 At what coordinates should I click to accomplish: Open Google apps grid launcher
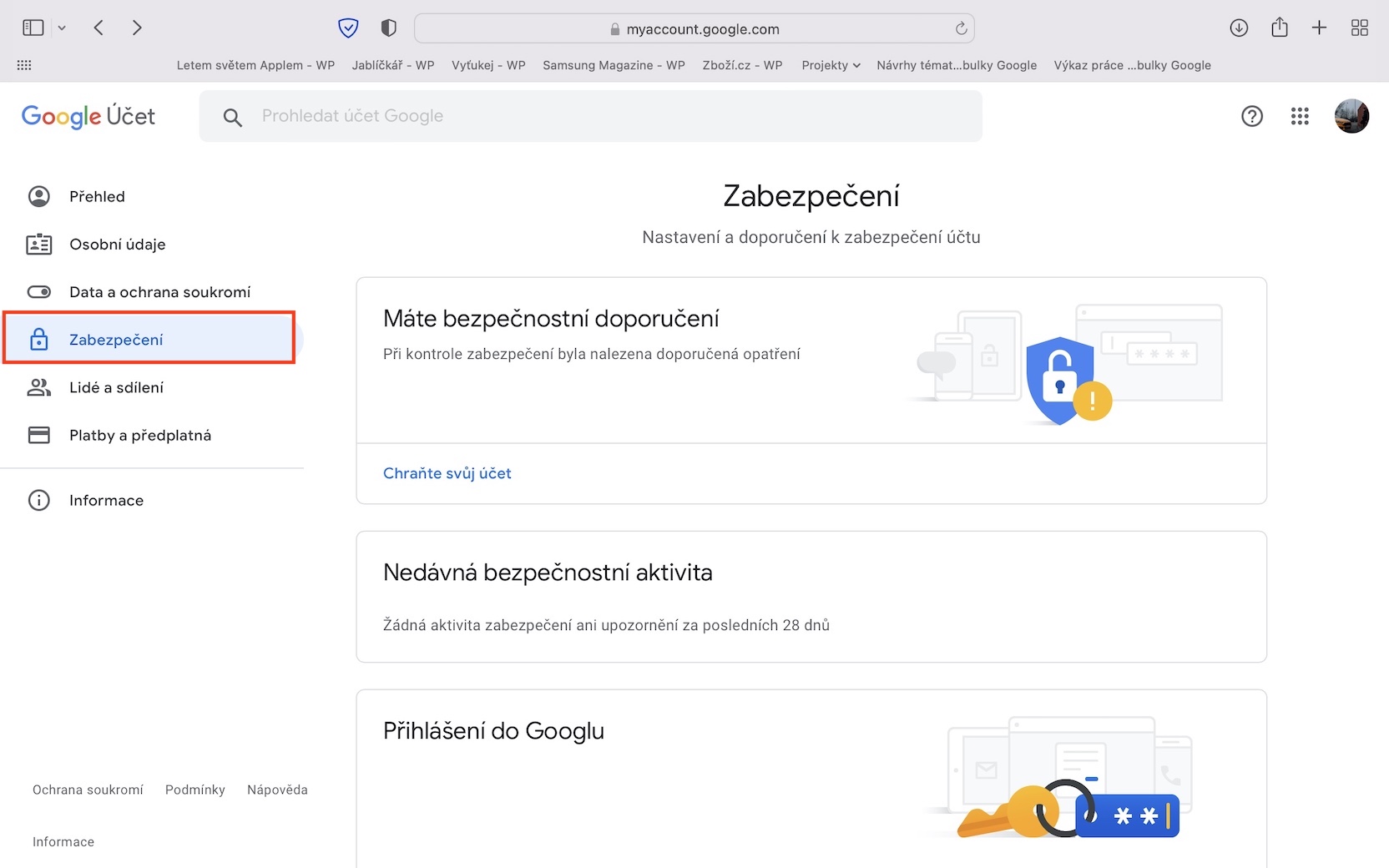(x=1300, y=116)
